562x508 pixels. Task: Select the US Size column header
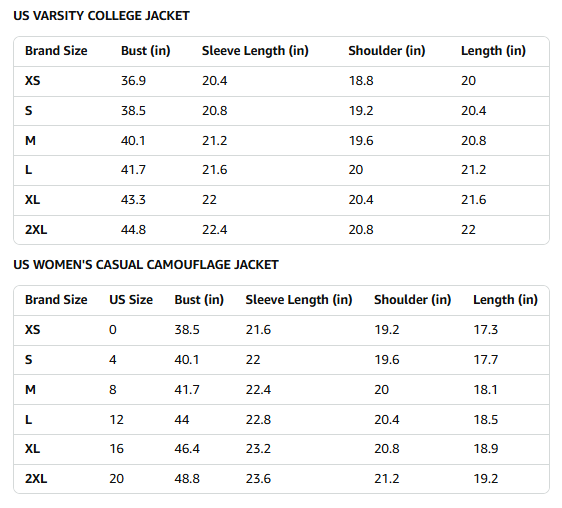coord(131,299)
